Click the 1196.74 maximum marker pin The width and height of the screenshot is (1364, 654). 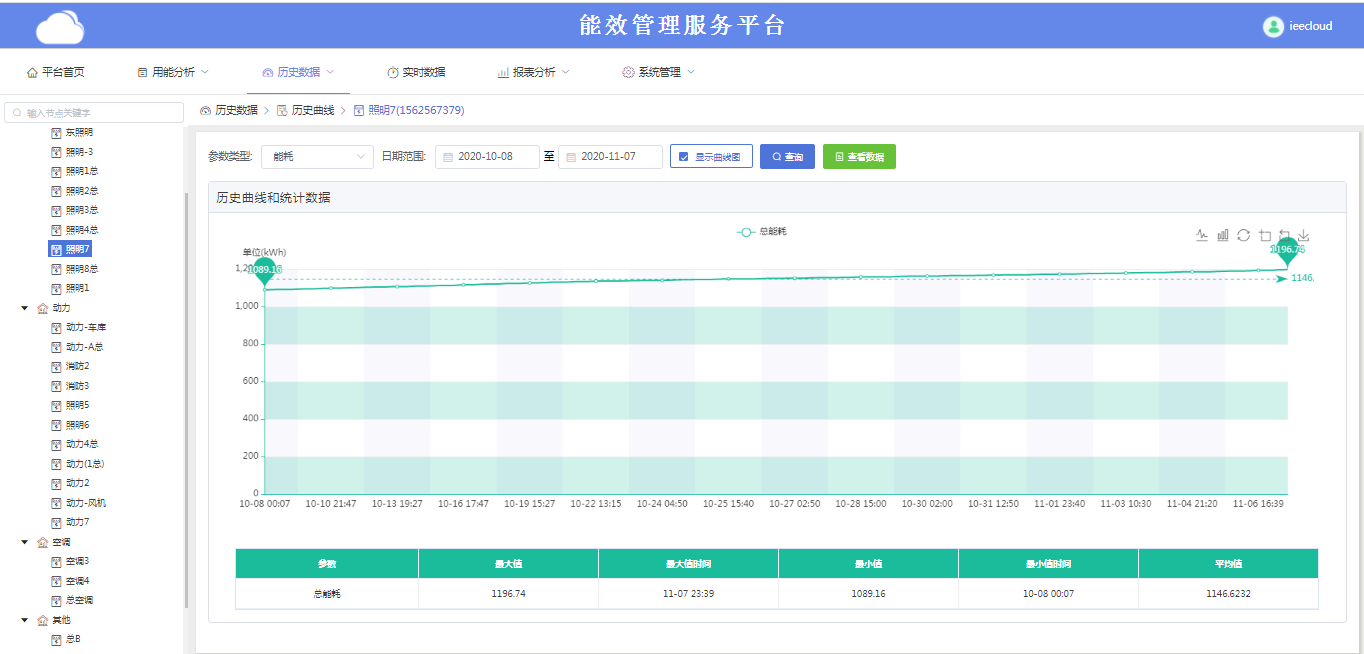[x=1288, y=251]
